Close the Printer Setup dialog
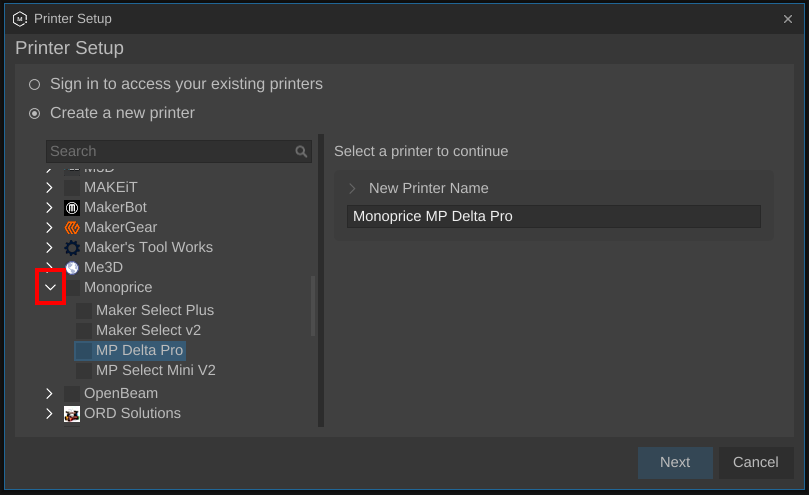Image resolution: width=809 pixels, height=495 pixels. pyautogui.click(x=788, y=19)
